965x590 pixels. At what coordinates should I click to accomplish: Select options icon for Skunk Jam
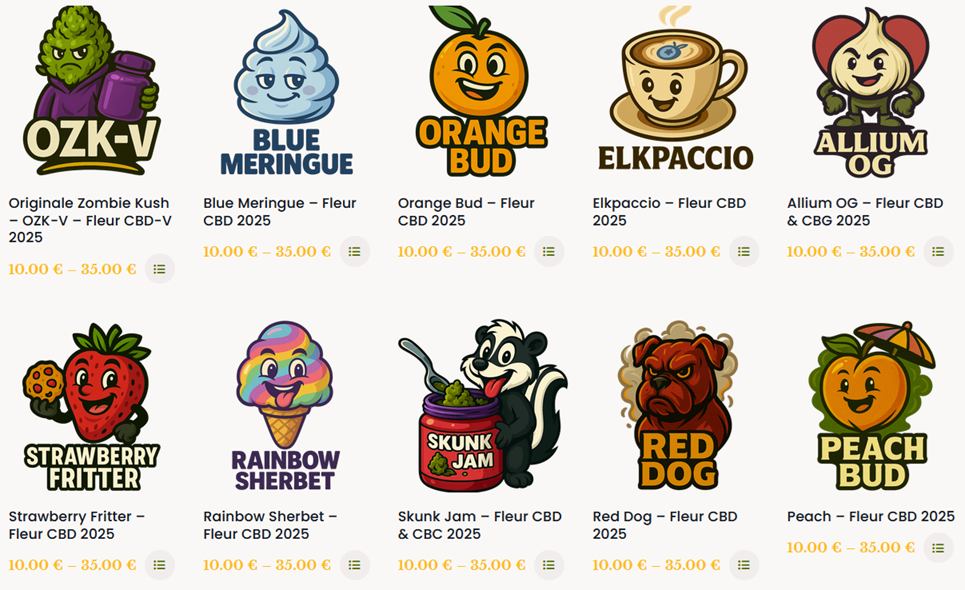click(x=549, y=565)
